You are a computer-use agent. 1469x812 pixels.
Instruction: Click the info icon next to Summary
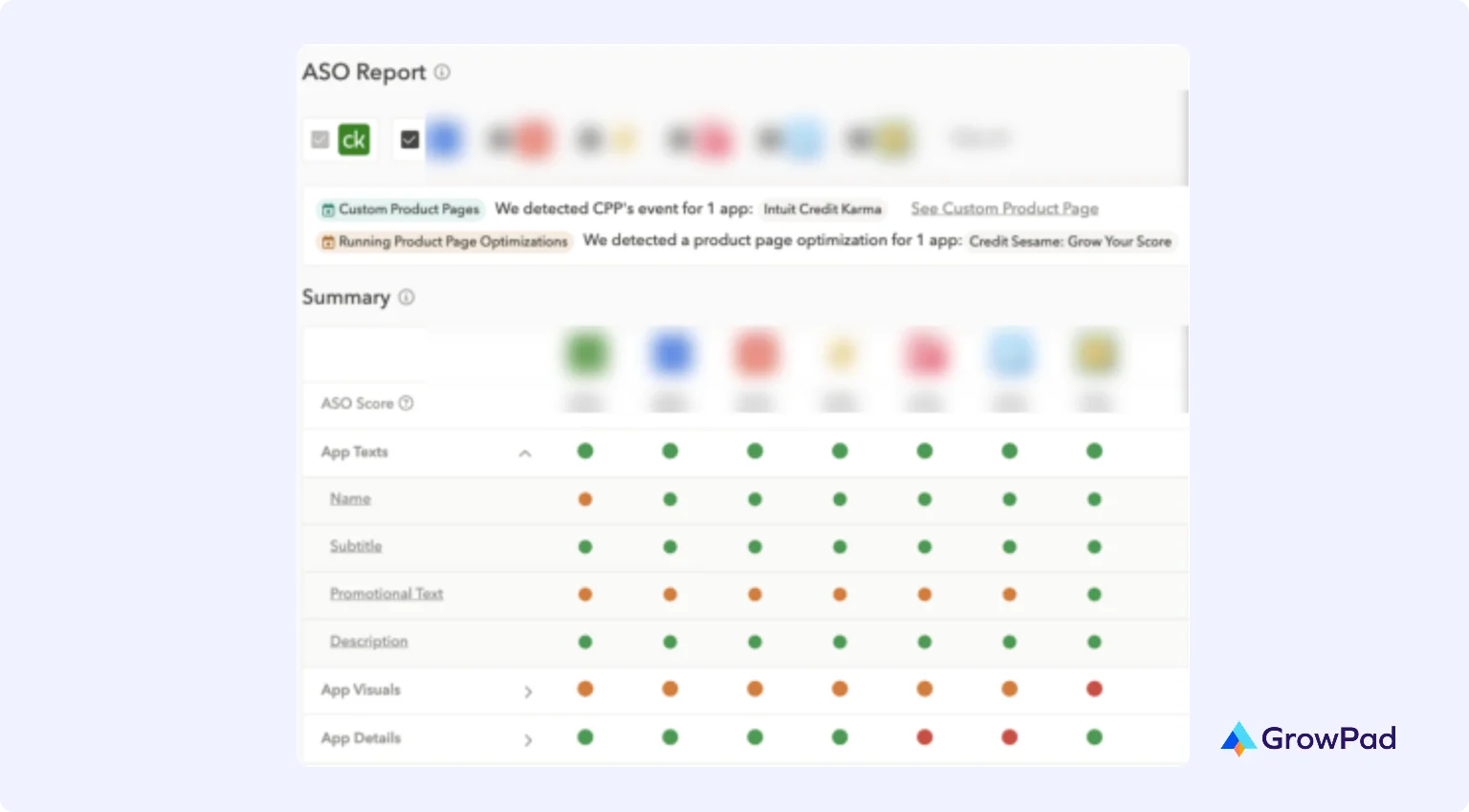click(406, 297)
